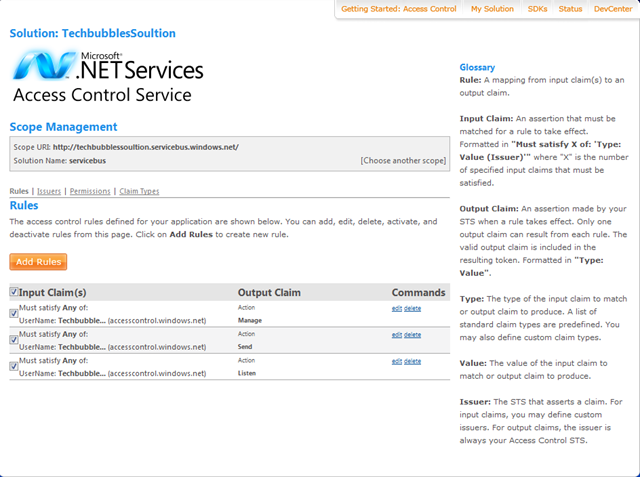Uncheck the checkbox for the Listen rule
Image resolution: width=640 pixels, height=477 pixels.
(14, 366)
